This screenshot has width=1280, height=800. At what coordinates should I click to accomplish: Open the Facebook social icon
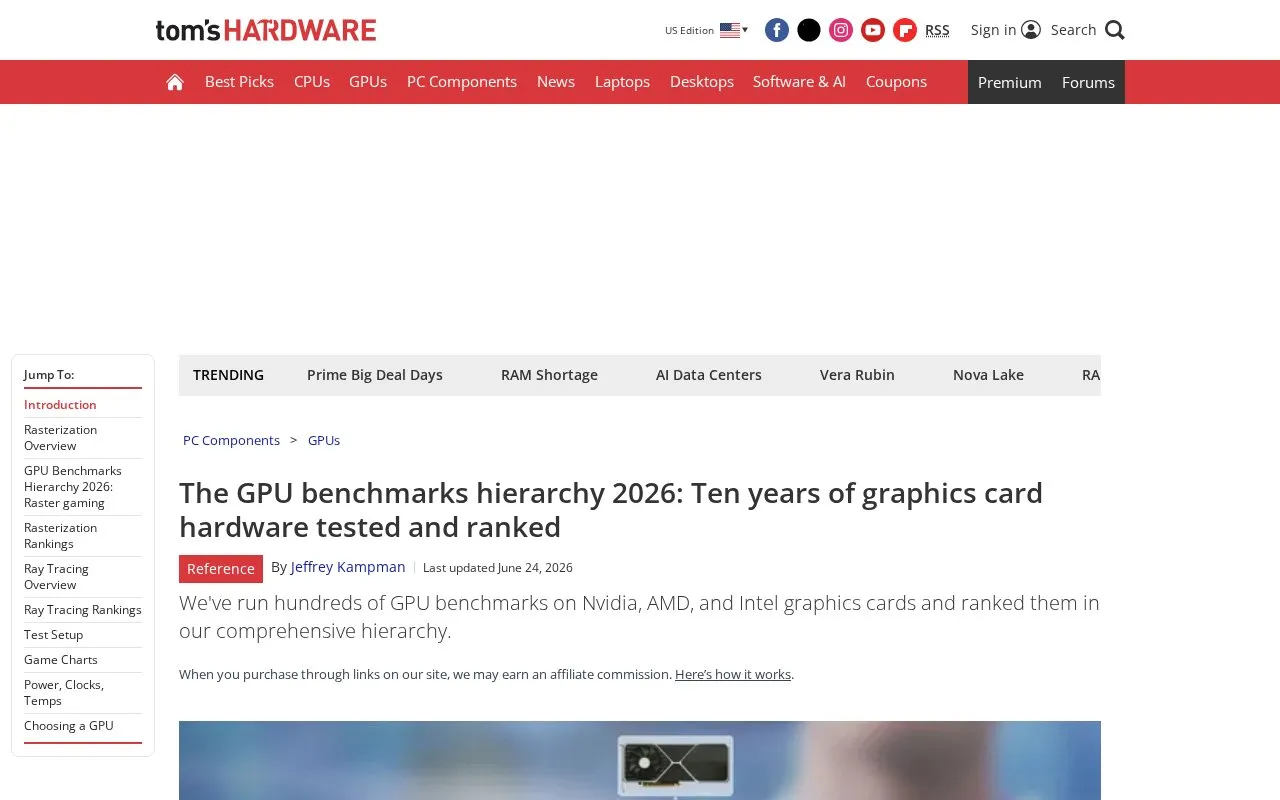(777, 30)
